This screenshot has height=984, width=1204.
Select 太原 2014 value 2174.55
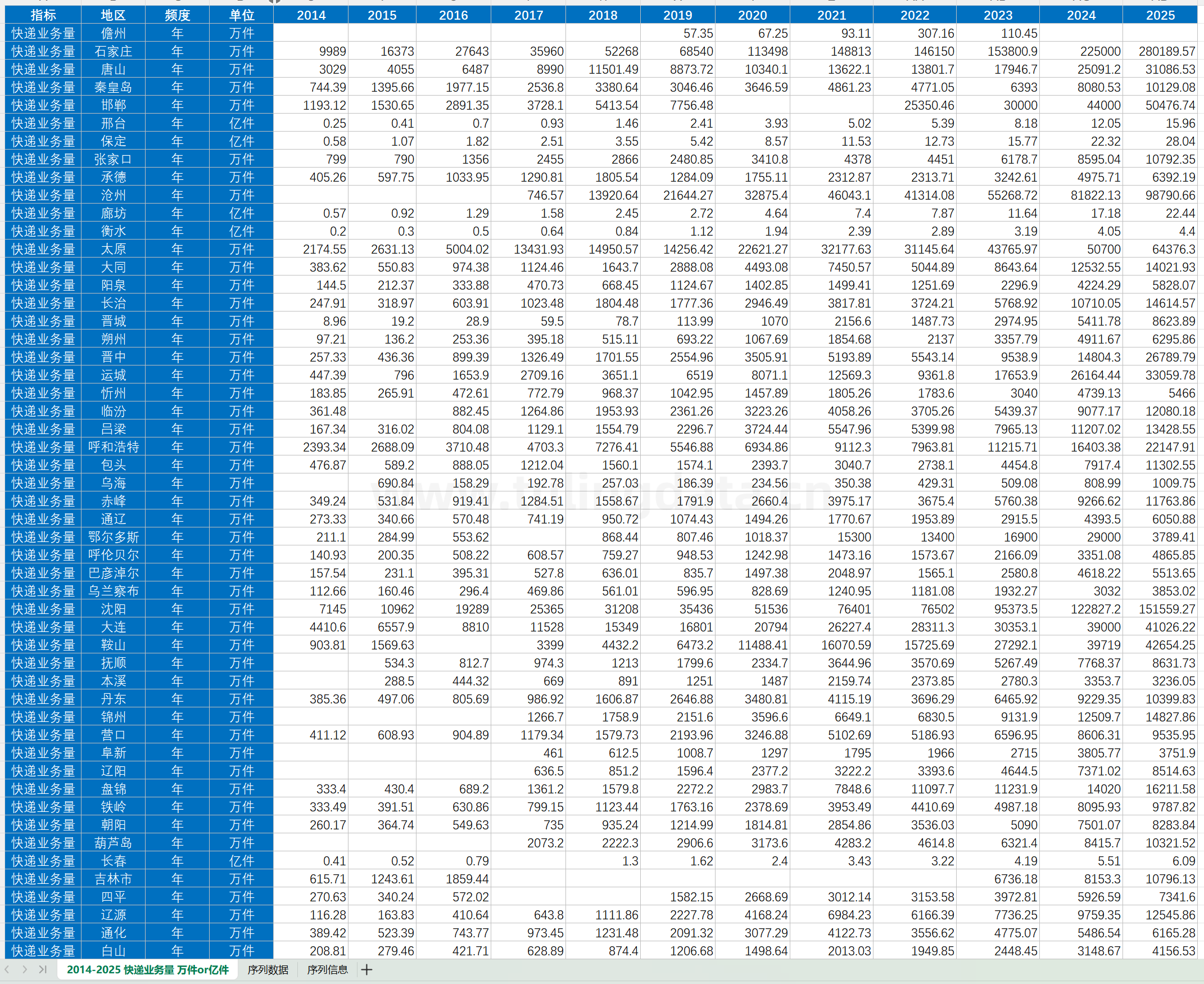311,250
